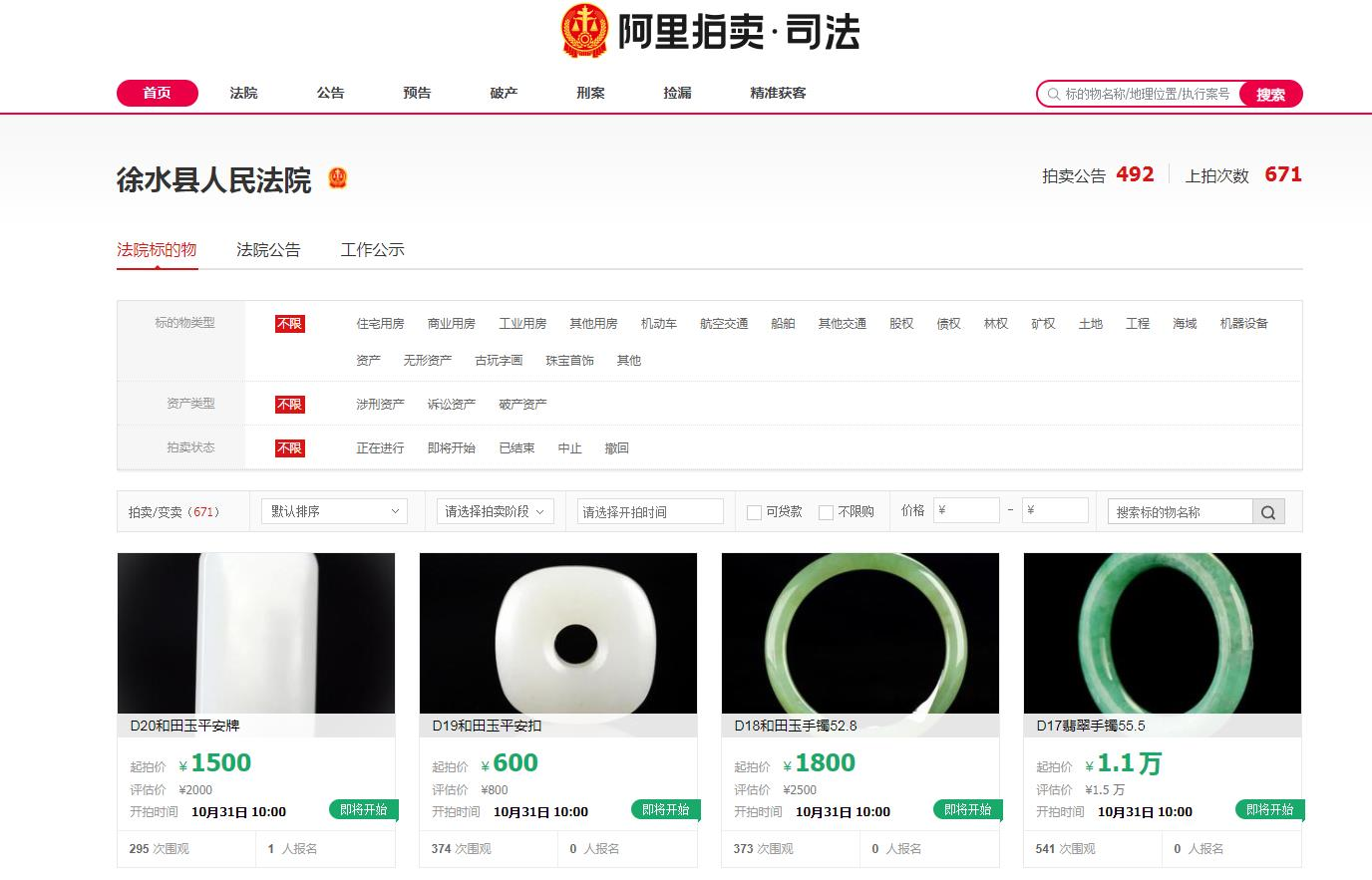This screenshot has height=880, width=1372.
Task: Filter by 航空交通
Action: 724,324
